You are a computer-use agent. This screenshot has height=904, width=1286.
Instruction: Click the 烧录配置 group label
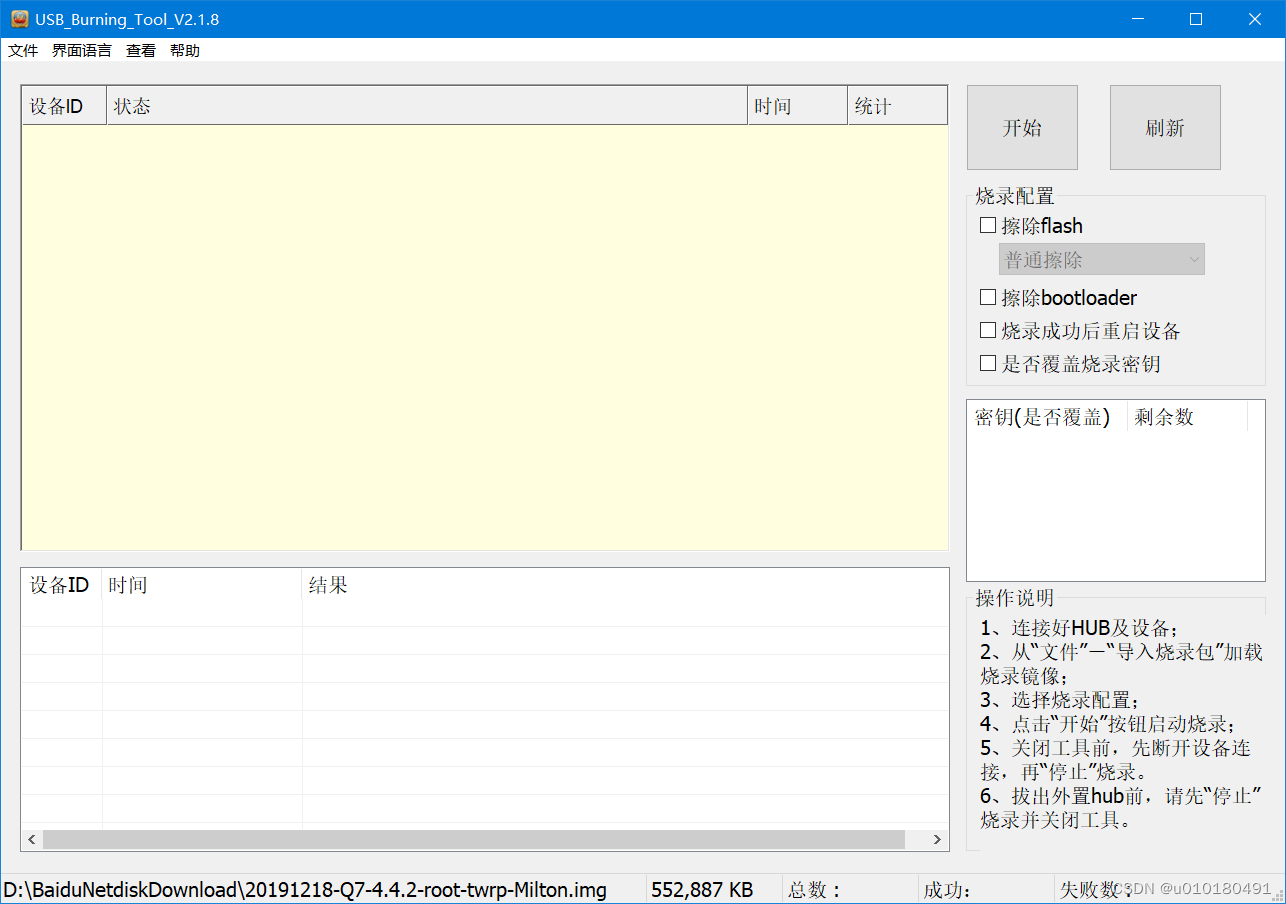[x=1015, y=196]
